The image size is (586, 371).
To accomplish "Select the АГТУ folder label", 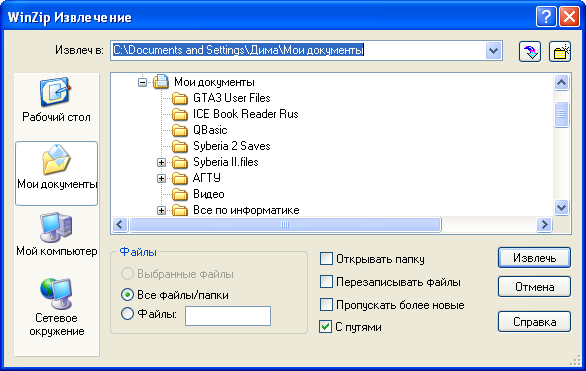I will [207, 178].
